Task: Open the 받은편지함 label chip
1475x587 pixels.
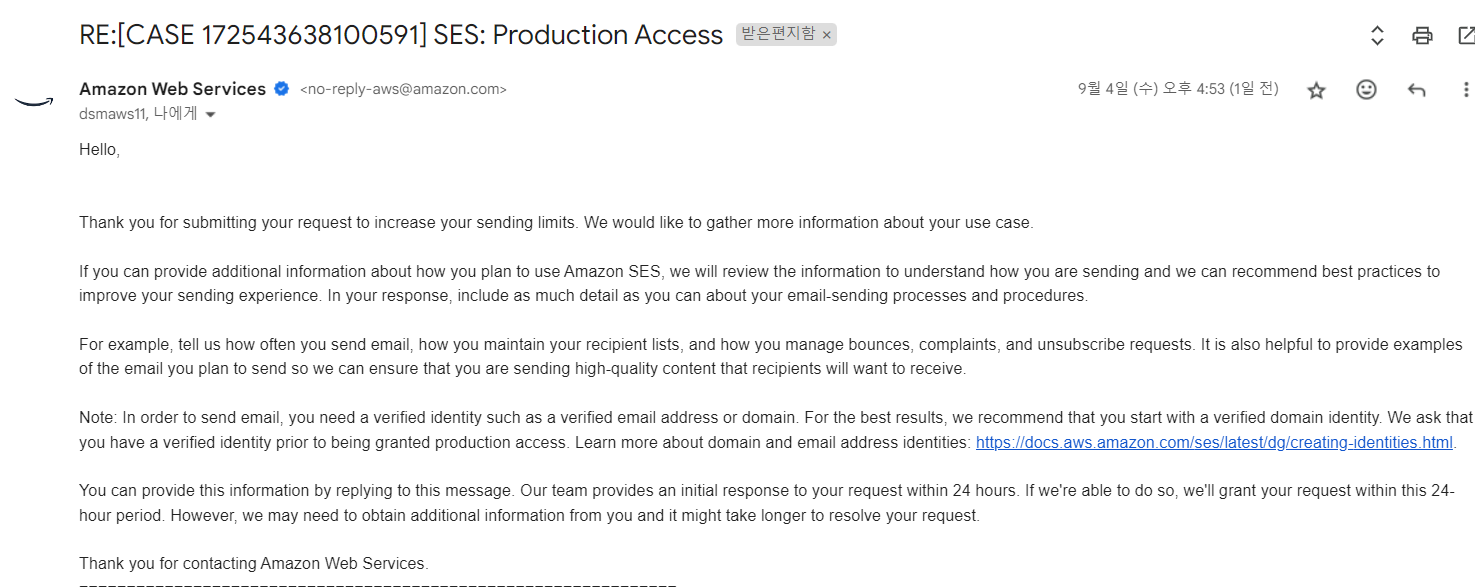Action: tap(778, 35)
